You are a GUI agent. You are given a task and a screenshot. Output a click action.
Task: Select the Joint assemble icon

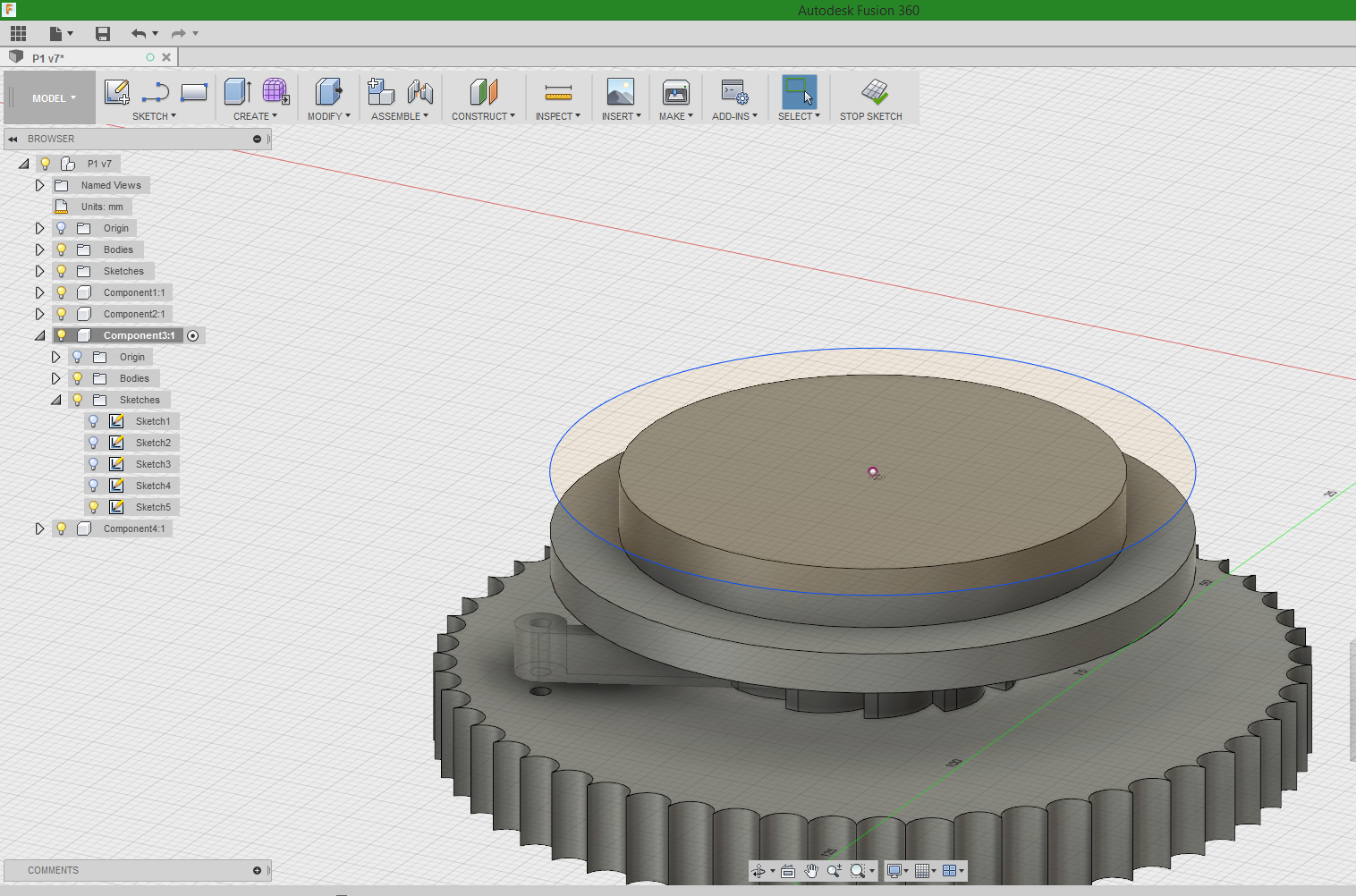(x=420, y=91)
